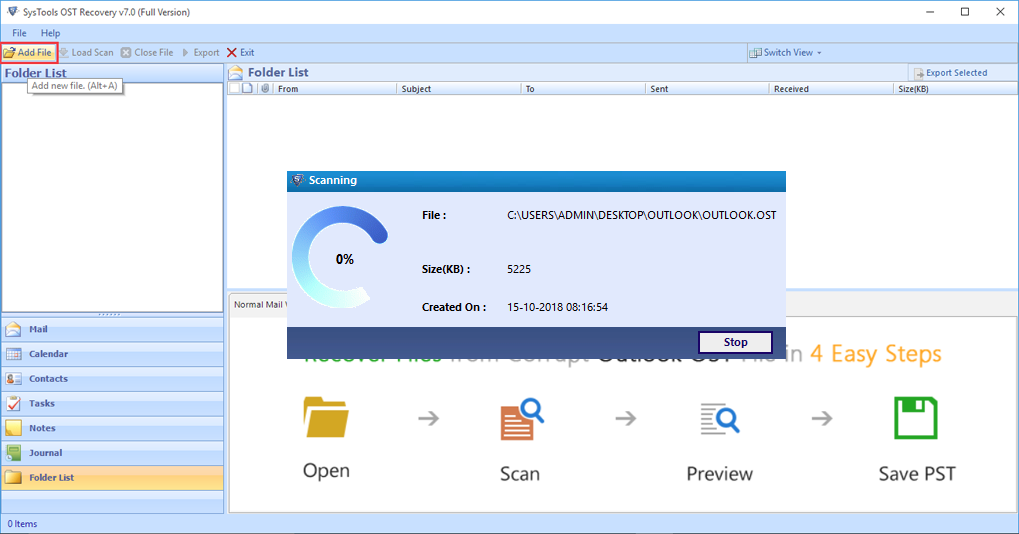
Task: Click the Mail envelope icon
Action: (13, 329)
